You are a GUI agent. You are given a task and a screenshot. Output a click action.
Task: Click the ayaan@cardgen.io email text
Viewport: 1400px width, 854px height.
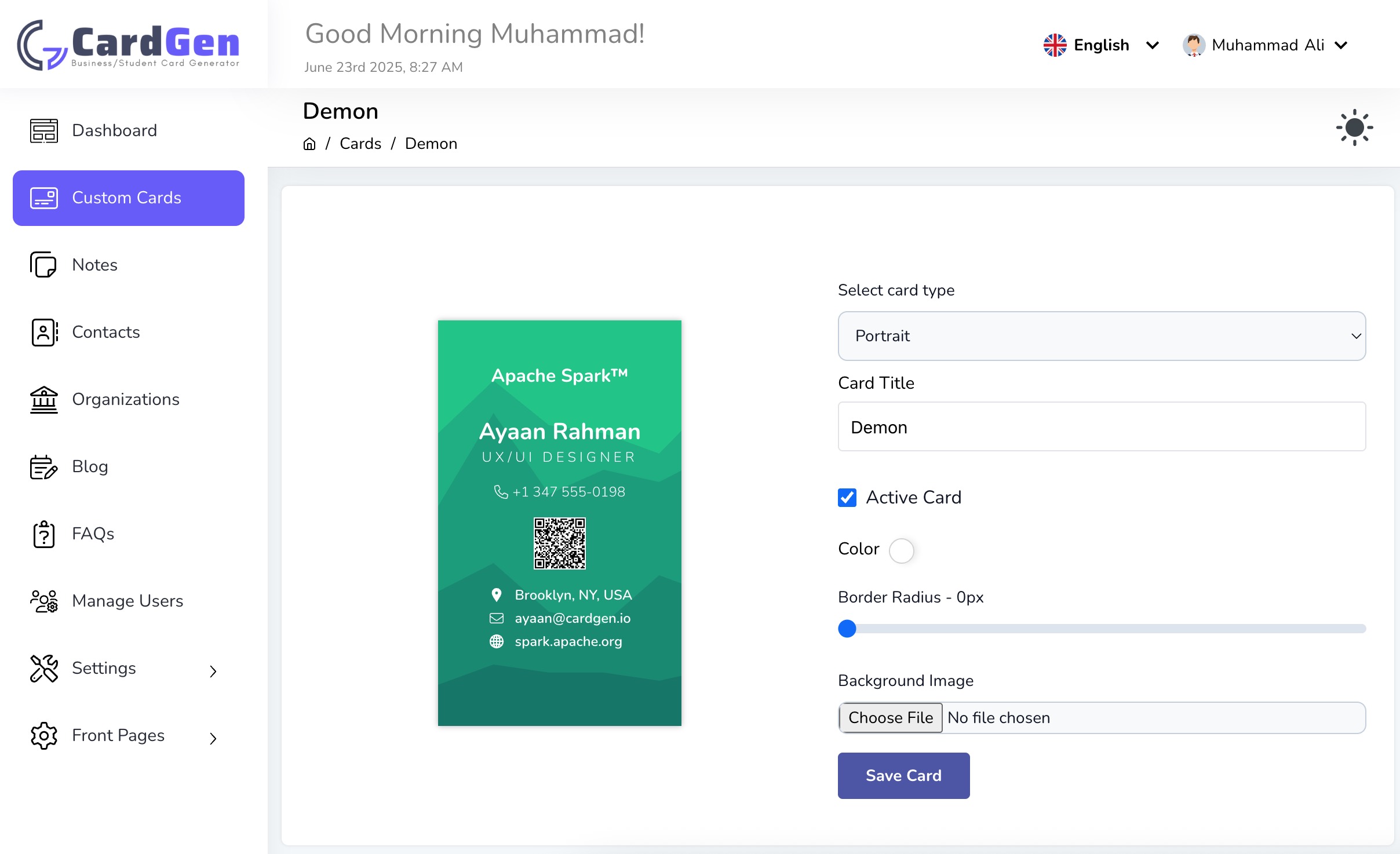pos(573,618)
